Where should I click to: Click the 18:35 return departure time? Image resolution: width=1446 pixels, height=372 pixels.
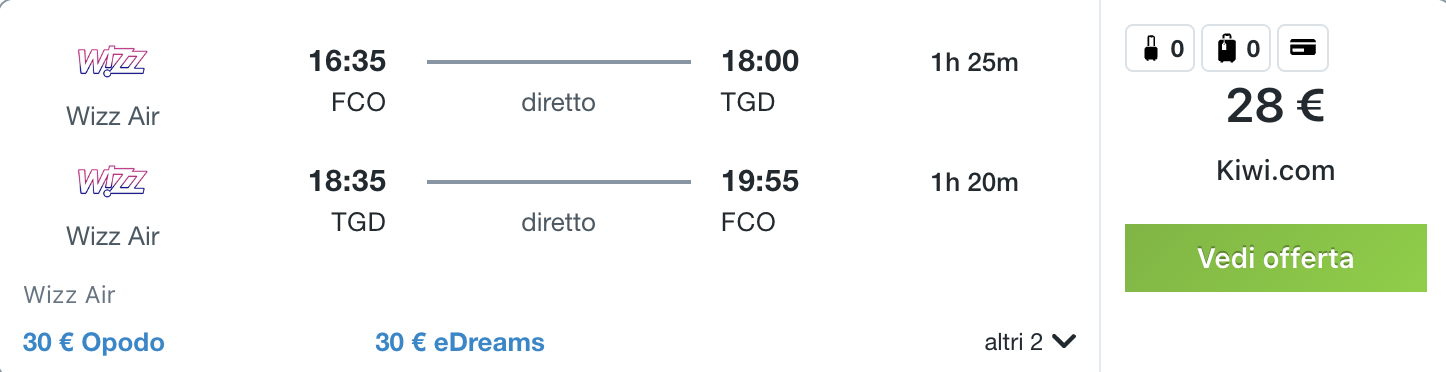point(347,182)
